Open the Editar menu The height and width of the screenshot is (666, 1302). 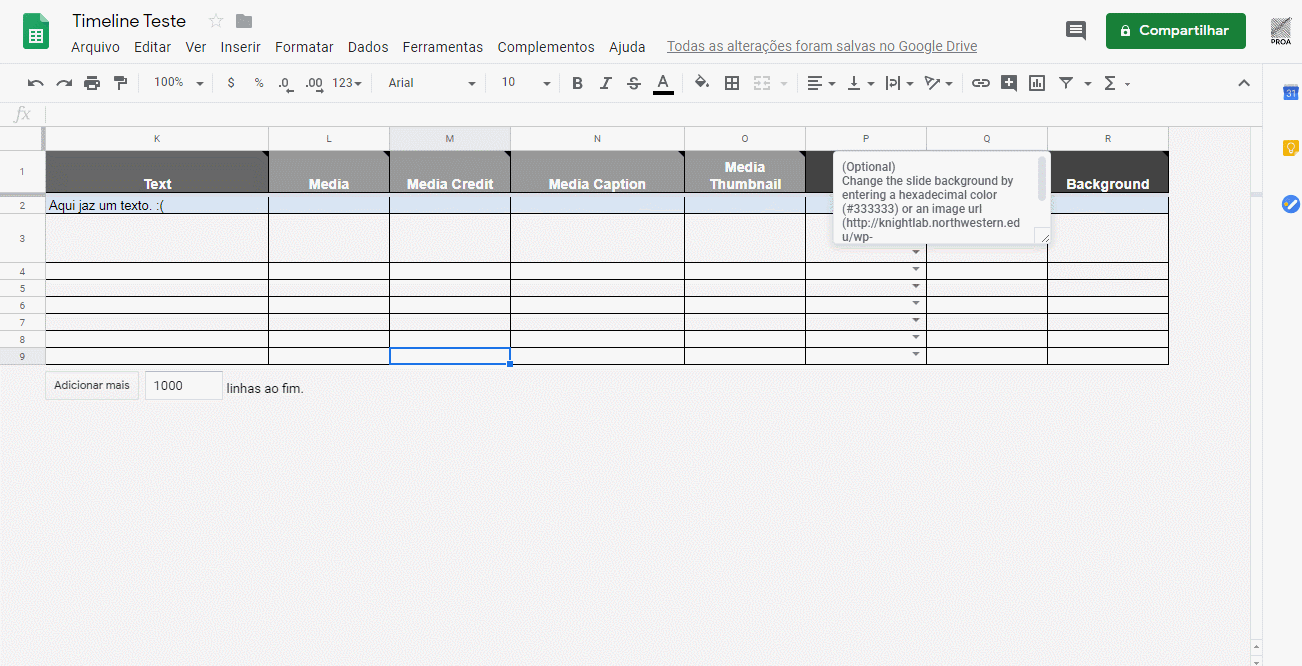(152, 47)
